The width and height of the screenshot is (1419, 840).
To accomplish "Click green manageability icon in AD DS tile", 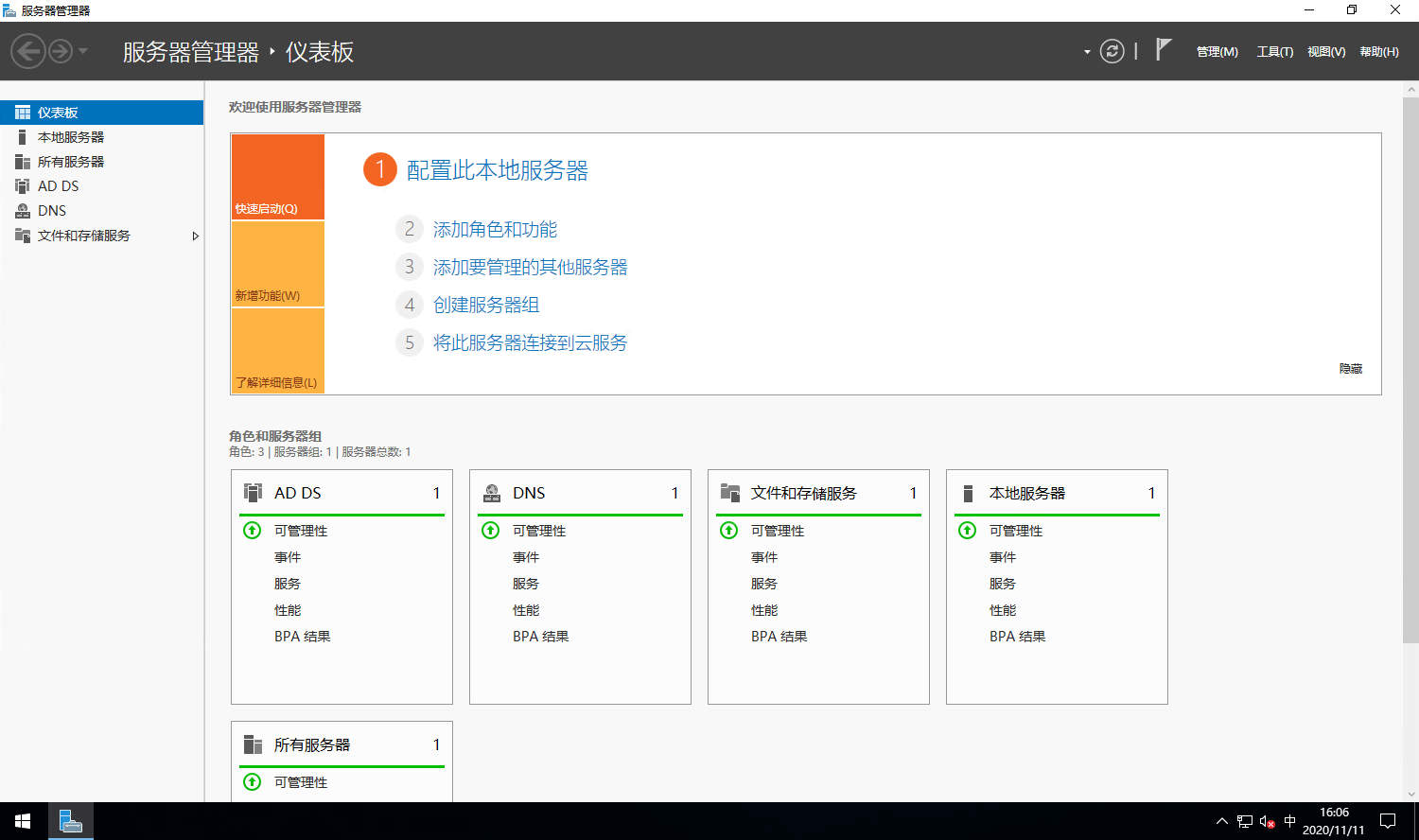I will click(252, 530).
